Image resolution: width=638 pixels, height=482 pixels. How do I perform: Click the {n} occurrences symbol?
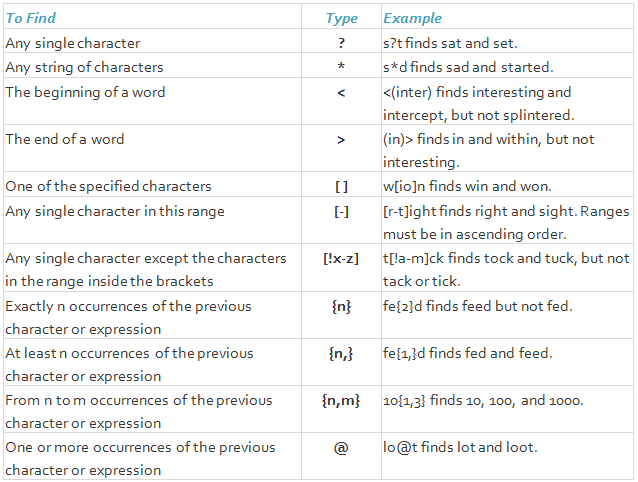pos(341,306)
